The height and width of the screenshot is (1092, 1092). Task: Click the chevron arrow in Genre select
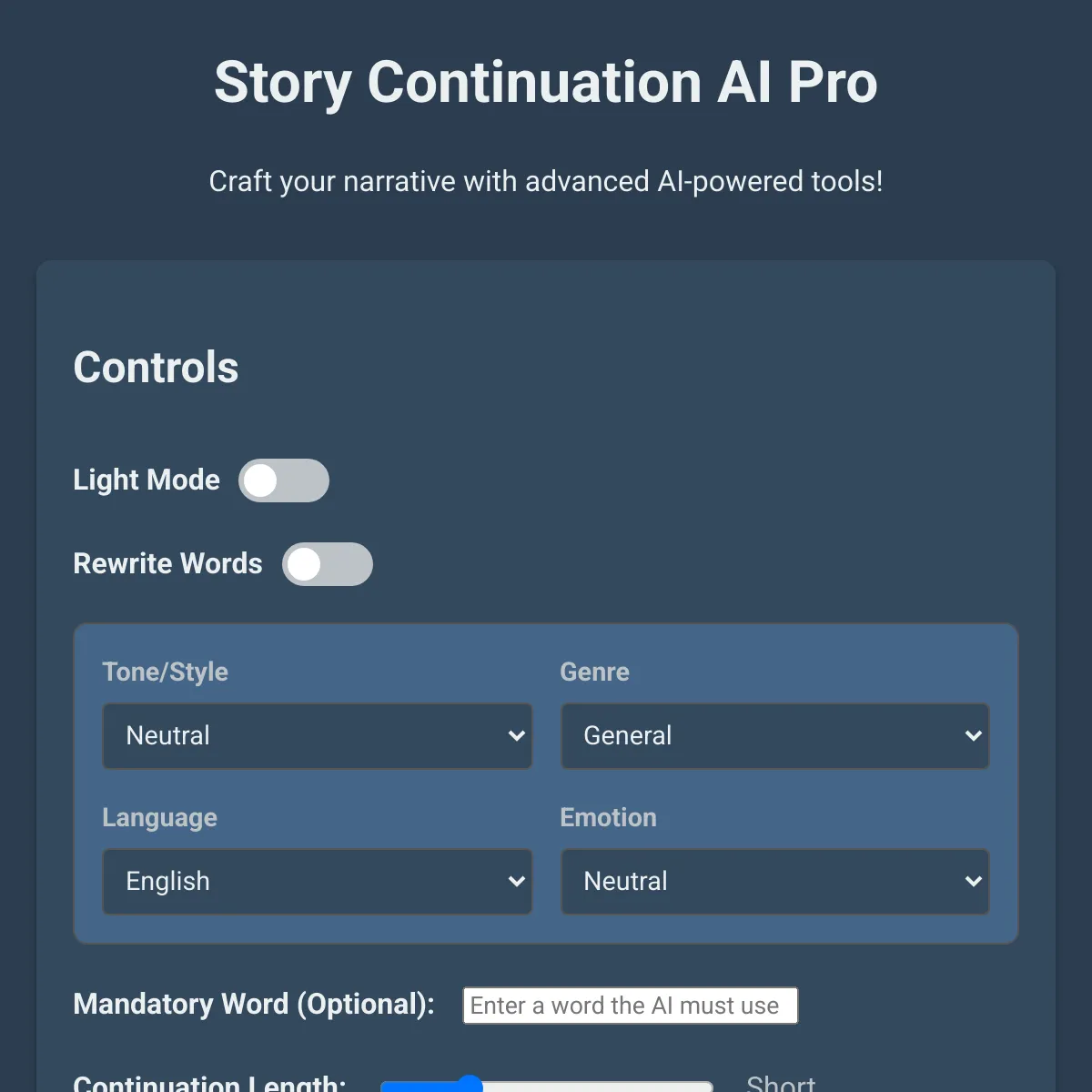click(973, 736)
